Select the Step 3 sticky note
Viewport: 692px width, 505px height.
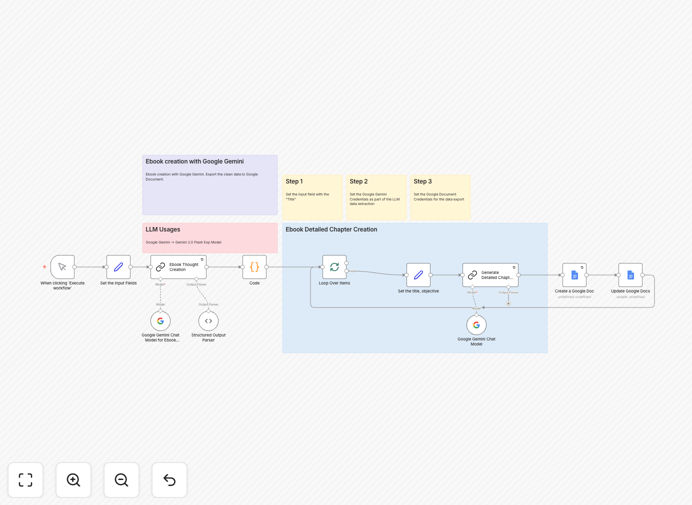440,197
